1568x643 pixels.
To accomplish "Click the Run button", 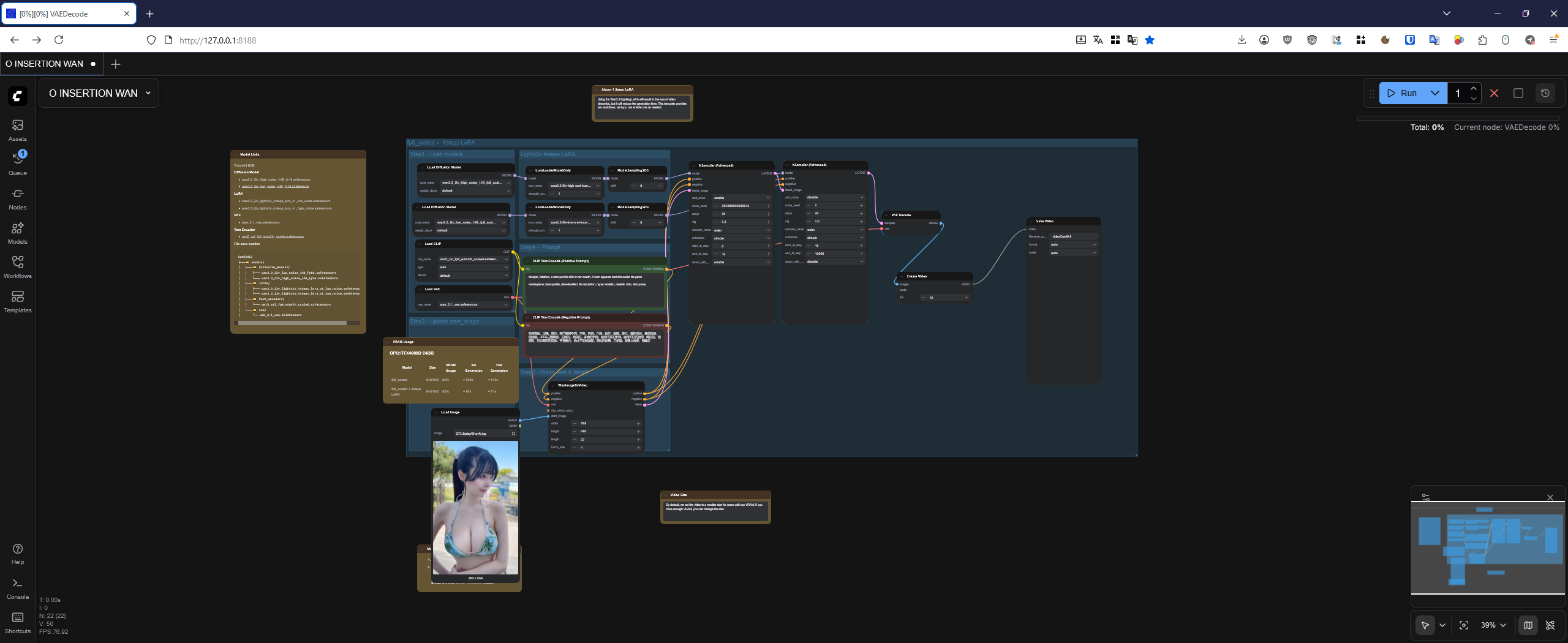I will [1401, 93].
